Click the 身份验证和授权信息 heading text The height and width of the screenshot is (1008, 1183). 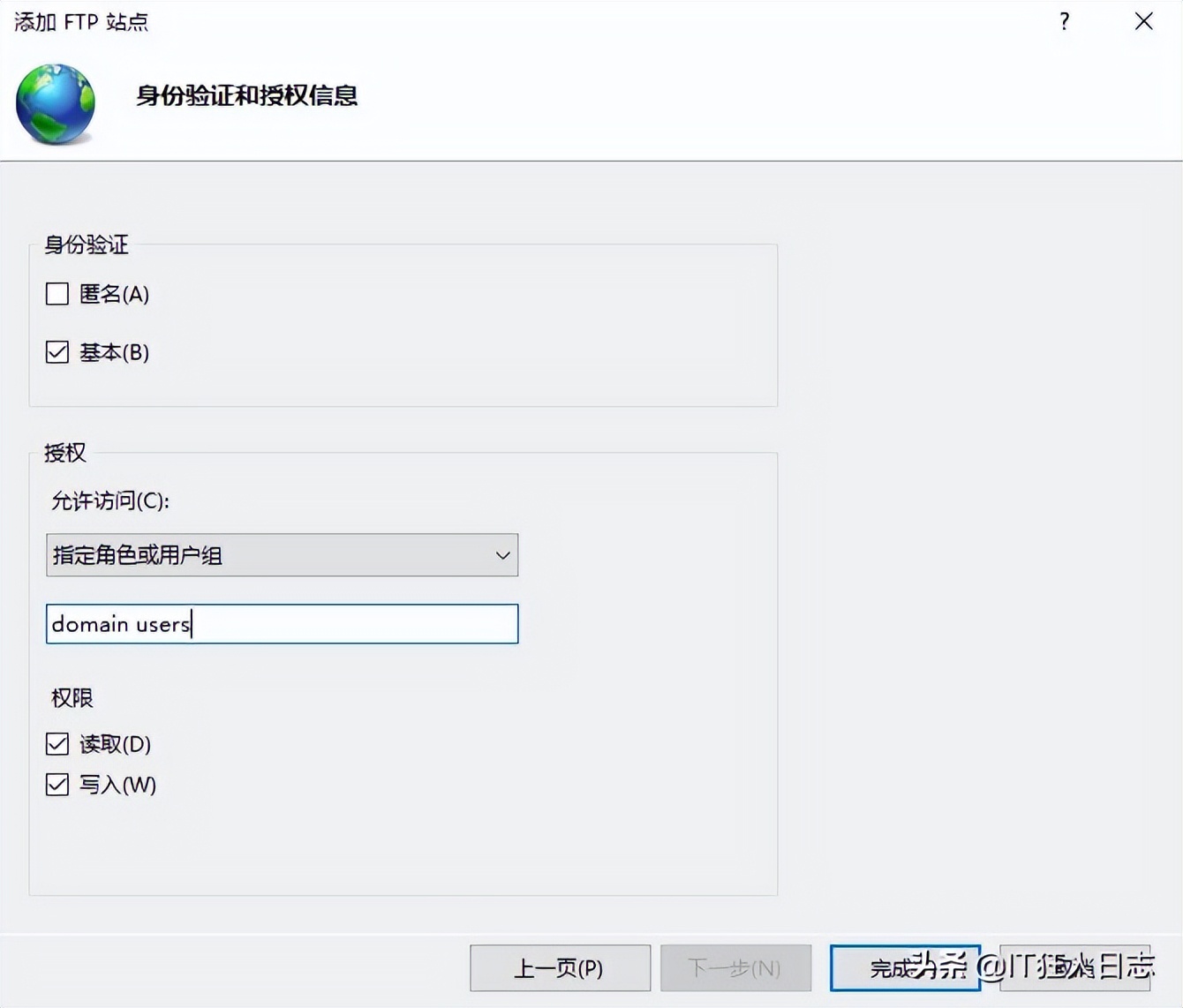click(247, 95)
